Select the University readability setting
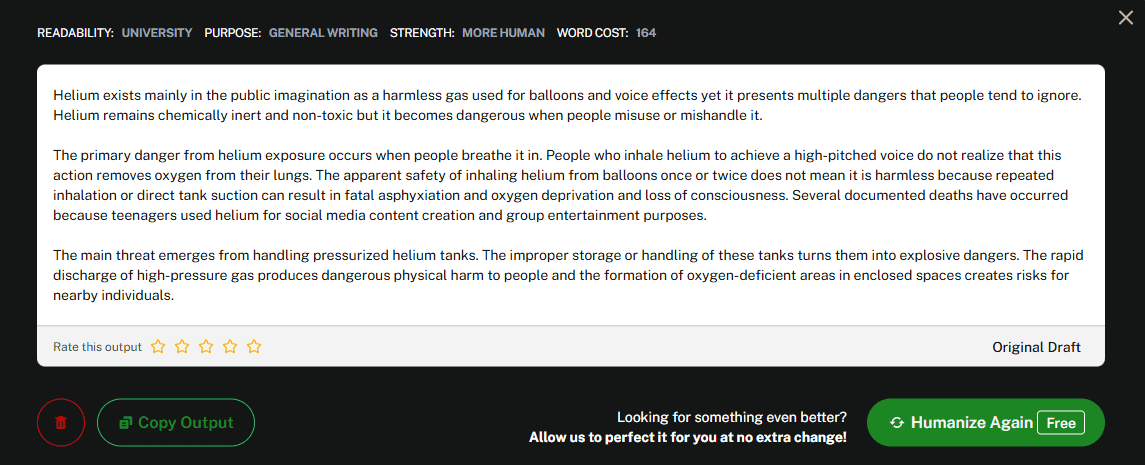 pos(157,33)
